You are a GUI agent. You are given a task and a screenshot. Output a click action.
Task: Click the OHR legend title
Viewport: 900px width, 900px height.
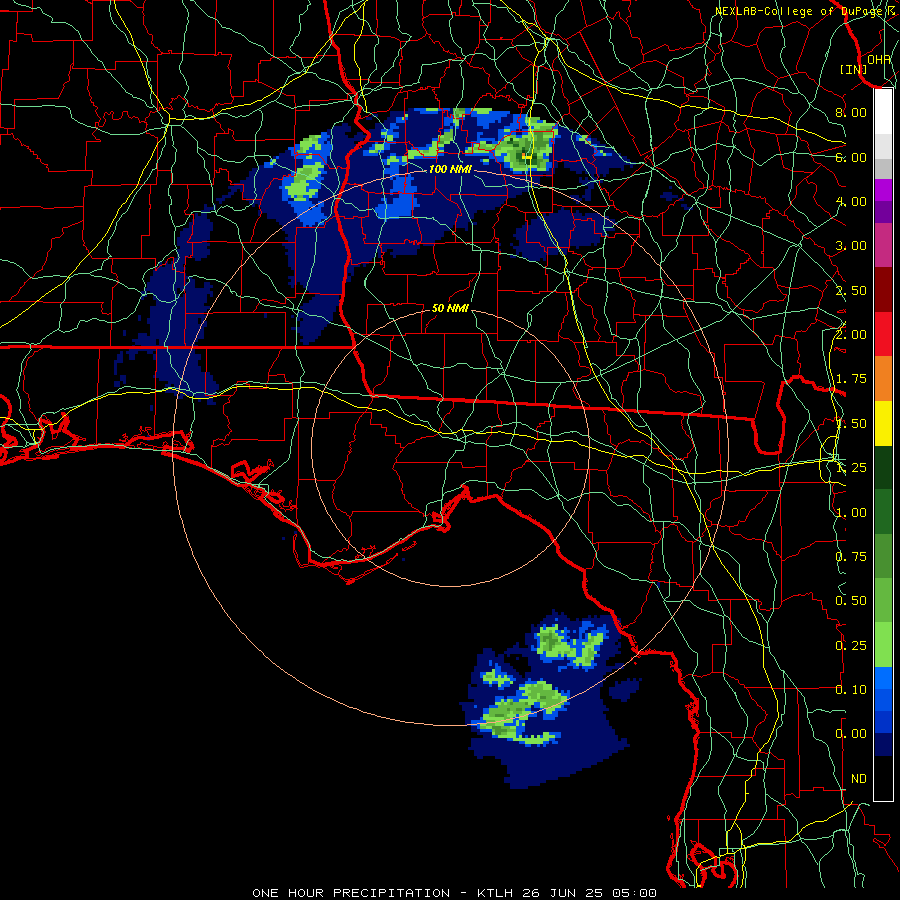(x=878, y=59)
